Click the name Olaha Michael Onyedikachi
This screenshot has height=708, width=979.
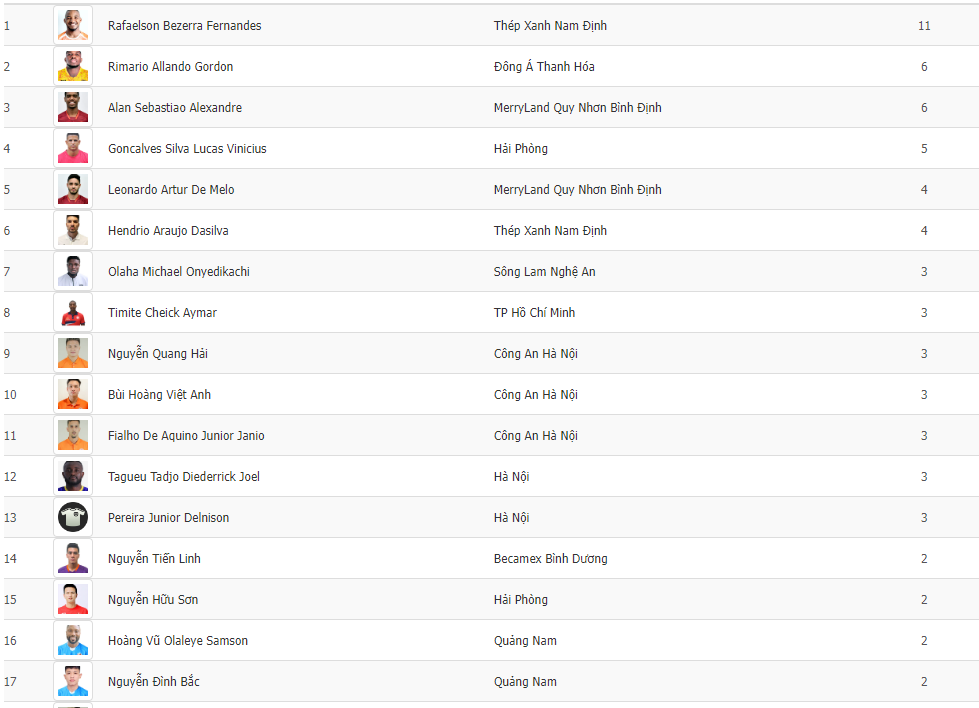click(x=179, y=272)
